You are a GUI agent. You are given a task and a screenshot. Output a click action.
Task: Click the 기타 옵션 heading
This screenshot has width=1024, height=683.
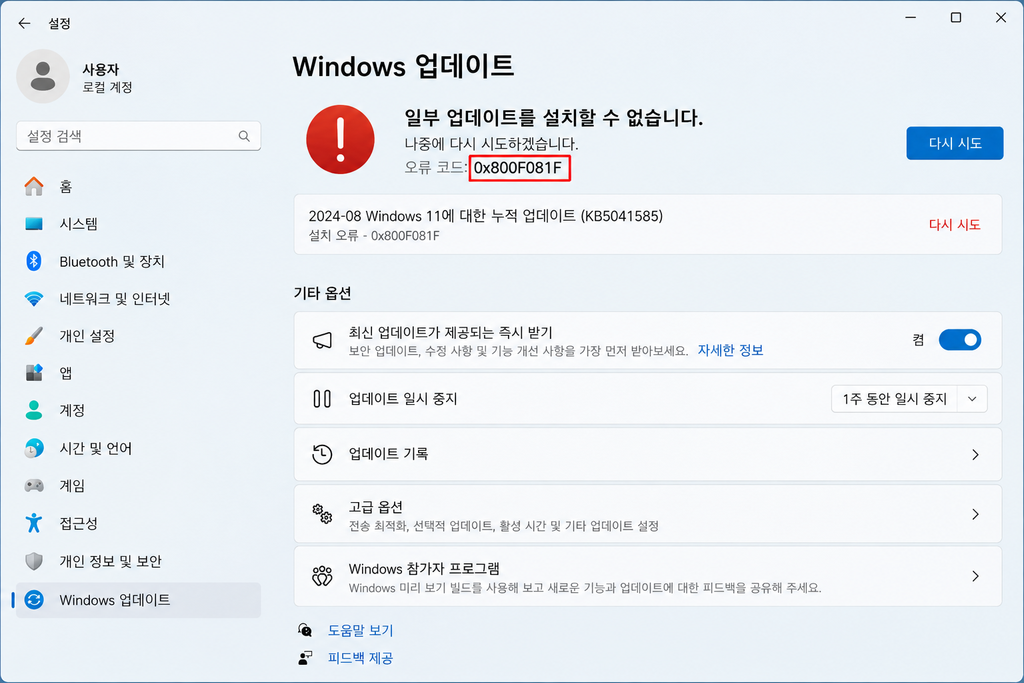(322, 293)
